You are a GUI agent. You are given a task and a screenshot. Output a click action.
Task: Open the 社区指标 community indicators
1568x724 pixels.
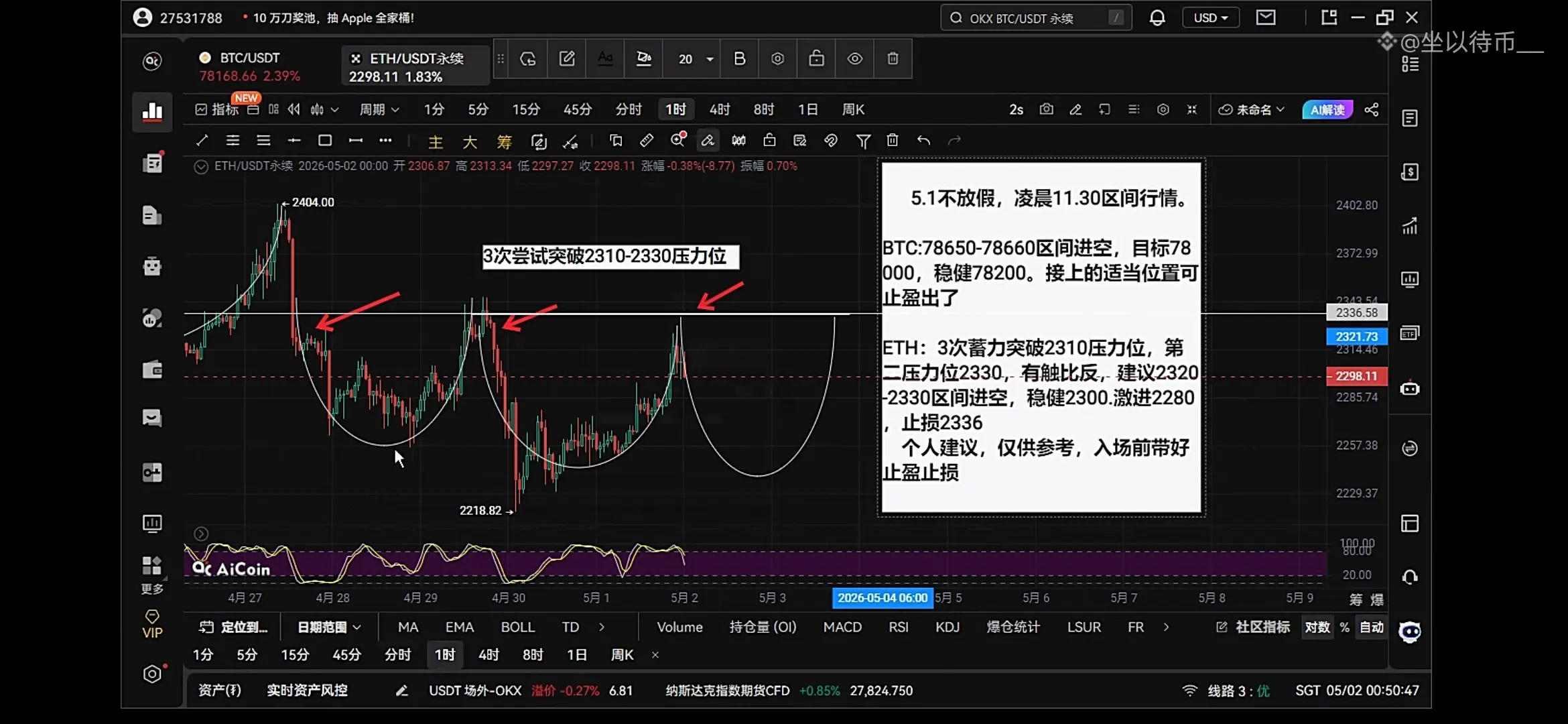[1253, 627]
